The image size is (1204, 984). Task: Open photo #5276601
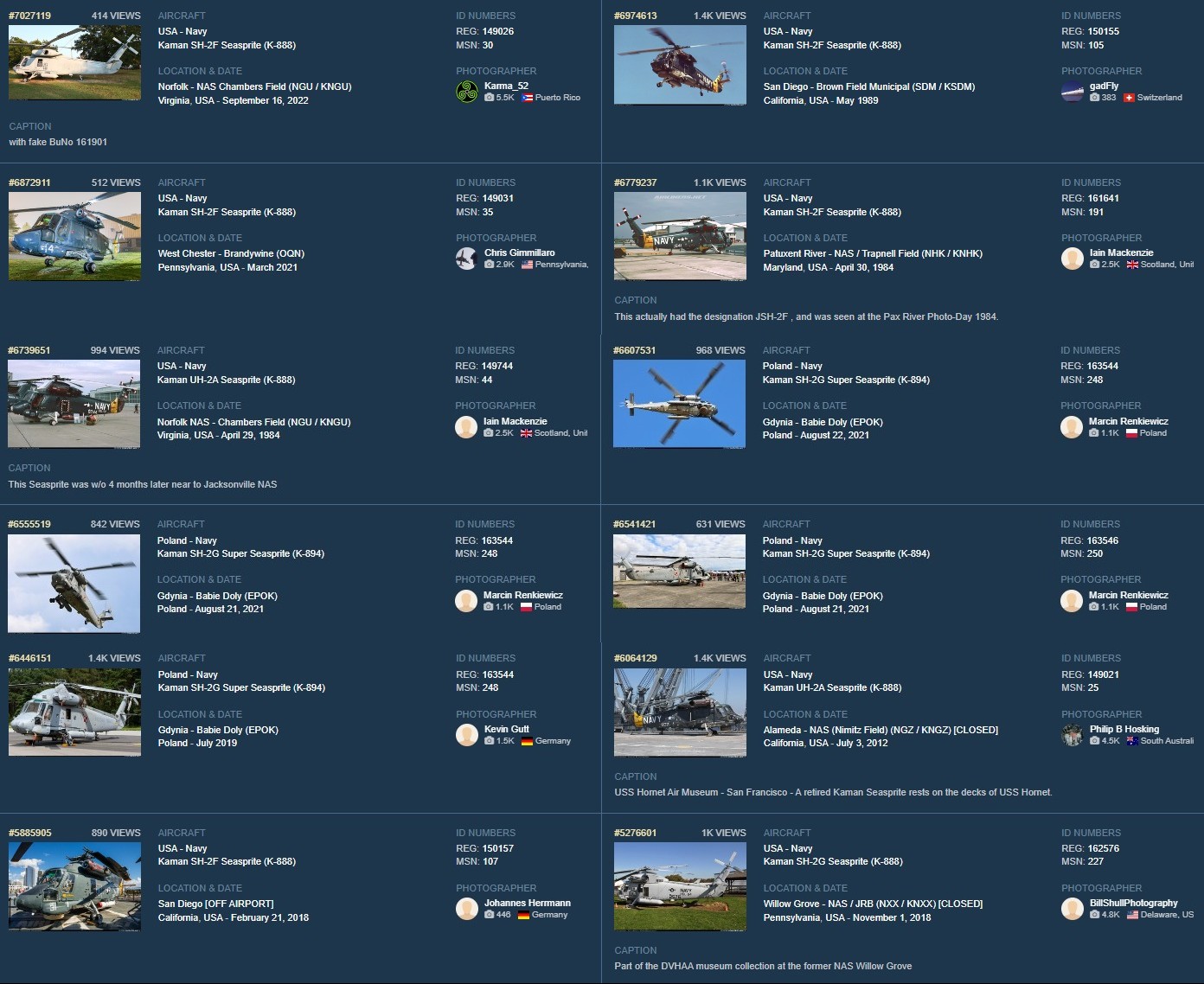coord(632,833)
